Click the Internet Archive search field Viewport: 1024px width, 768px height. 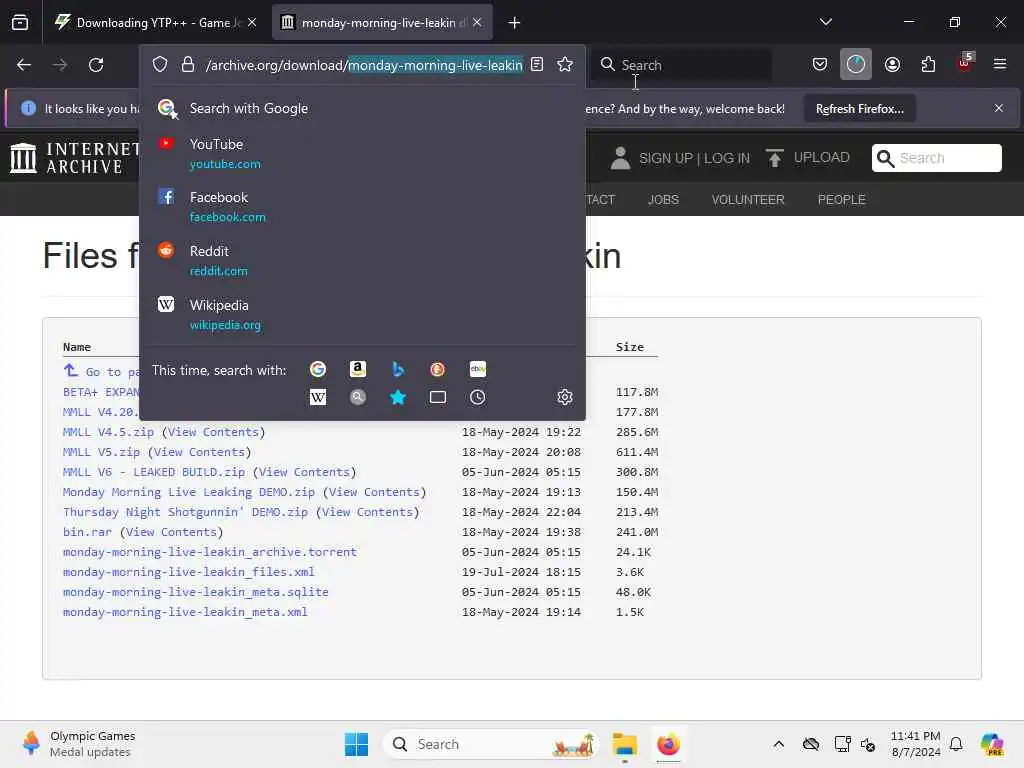click(936, 158)
